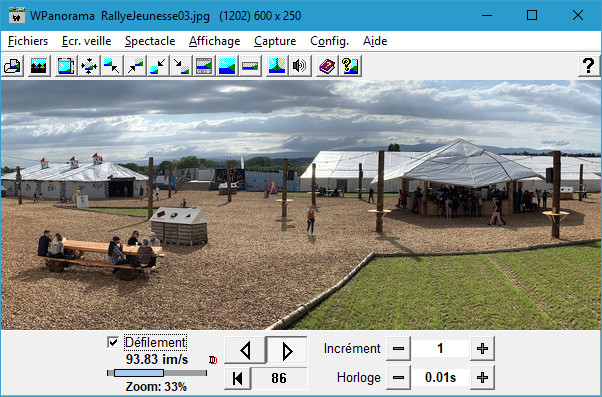Click the 93.83 im/s speed readout
Image resolution: width=602 pixels, height=397 pixels.
157,359
